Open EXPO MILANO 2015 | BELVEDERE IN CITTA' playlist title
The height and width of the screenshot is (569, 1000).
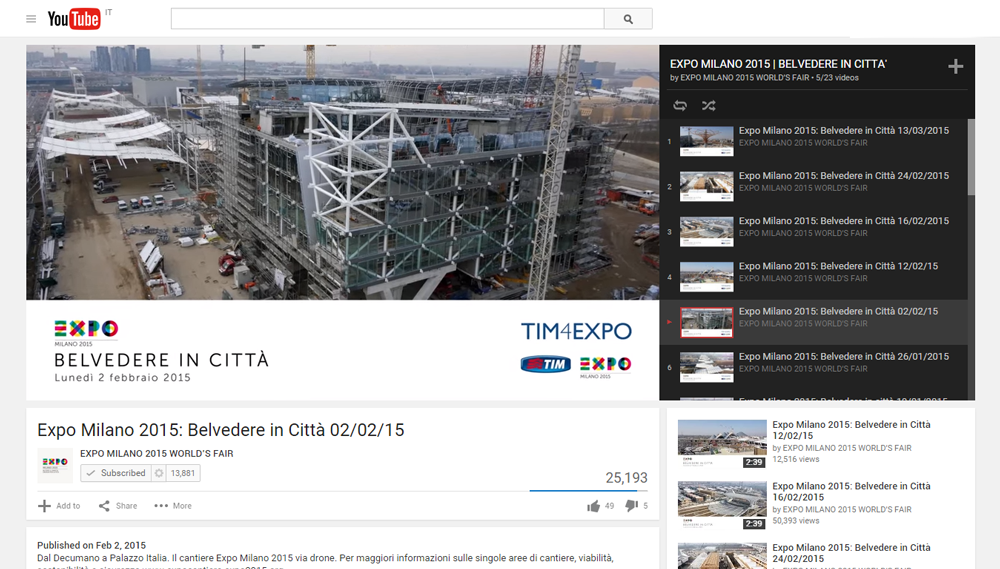(x=778, y=64)
